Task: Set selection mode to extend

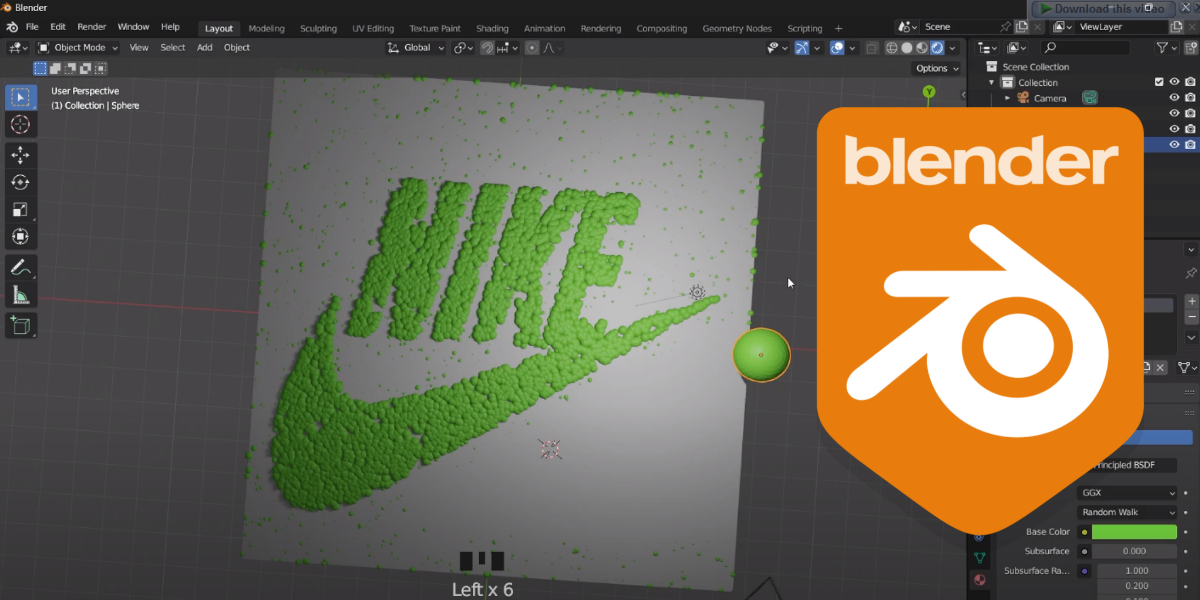Action: tap(55, 68)
